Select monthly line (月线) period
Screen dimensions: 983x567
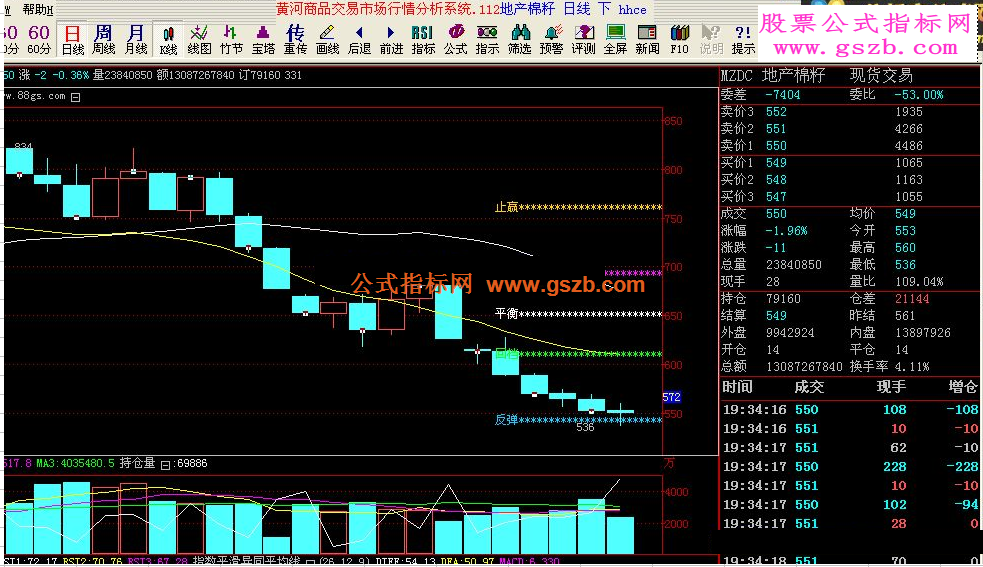click(x=135, y=39)
